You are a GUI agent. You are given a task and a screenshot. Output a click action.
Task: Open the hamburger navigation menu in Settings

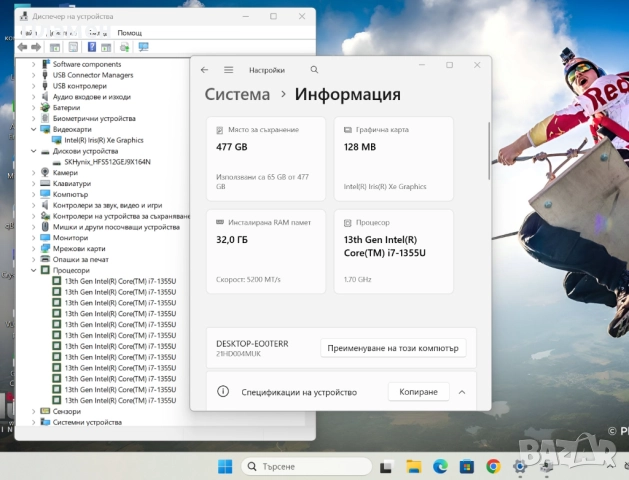229,70
